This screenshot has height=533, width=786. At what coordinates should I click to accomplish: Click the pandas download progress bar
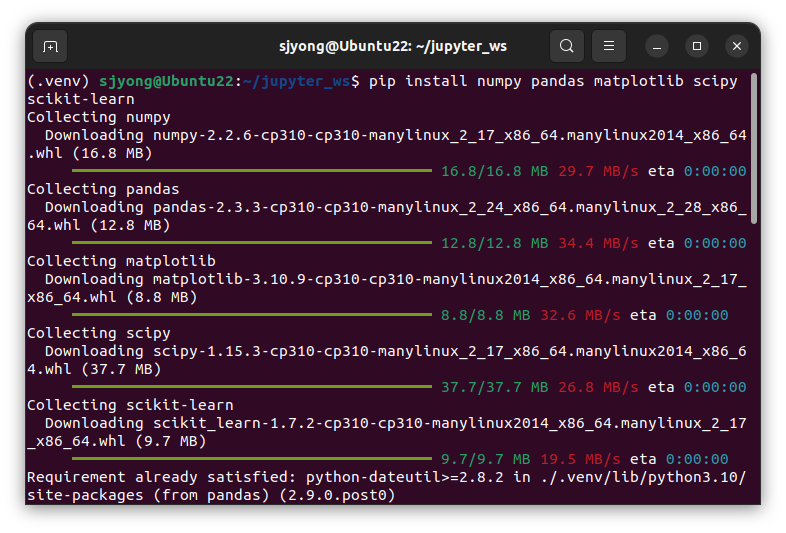pyautogui.click(x=252, y=243)
